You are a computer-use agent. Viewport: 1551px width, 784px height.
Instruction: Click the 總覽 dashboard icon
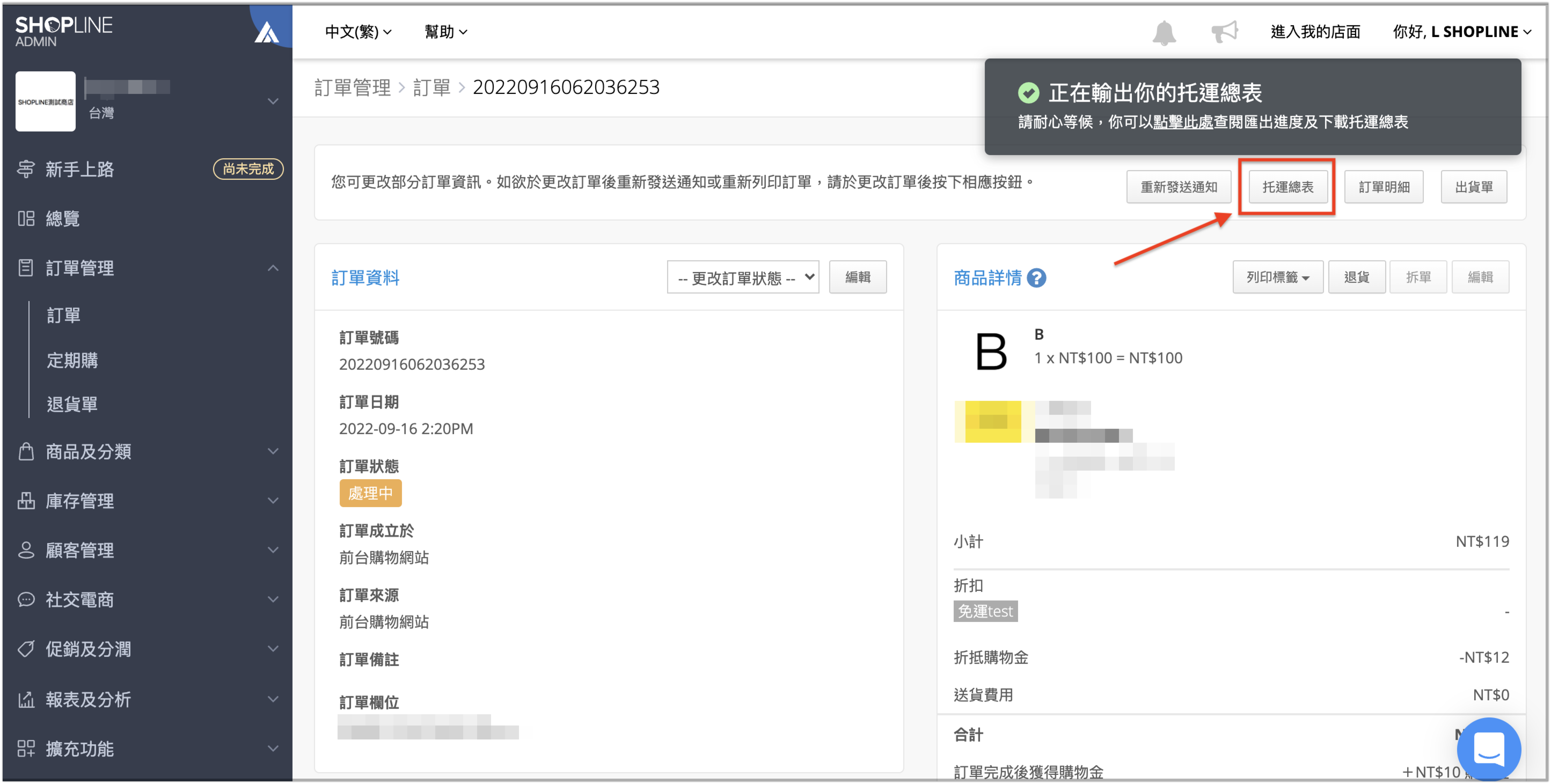[26, 219]
